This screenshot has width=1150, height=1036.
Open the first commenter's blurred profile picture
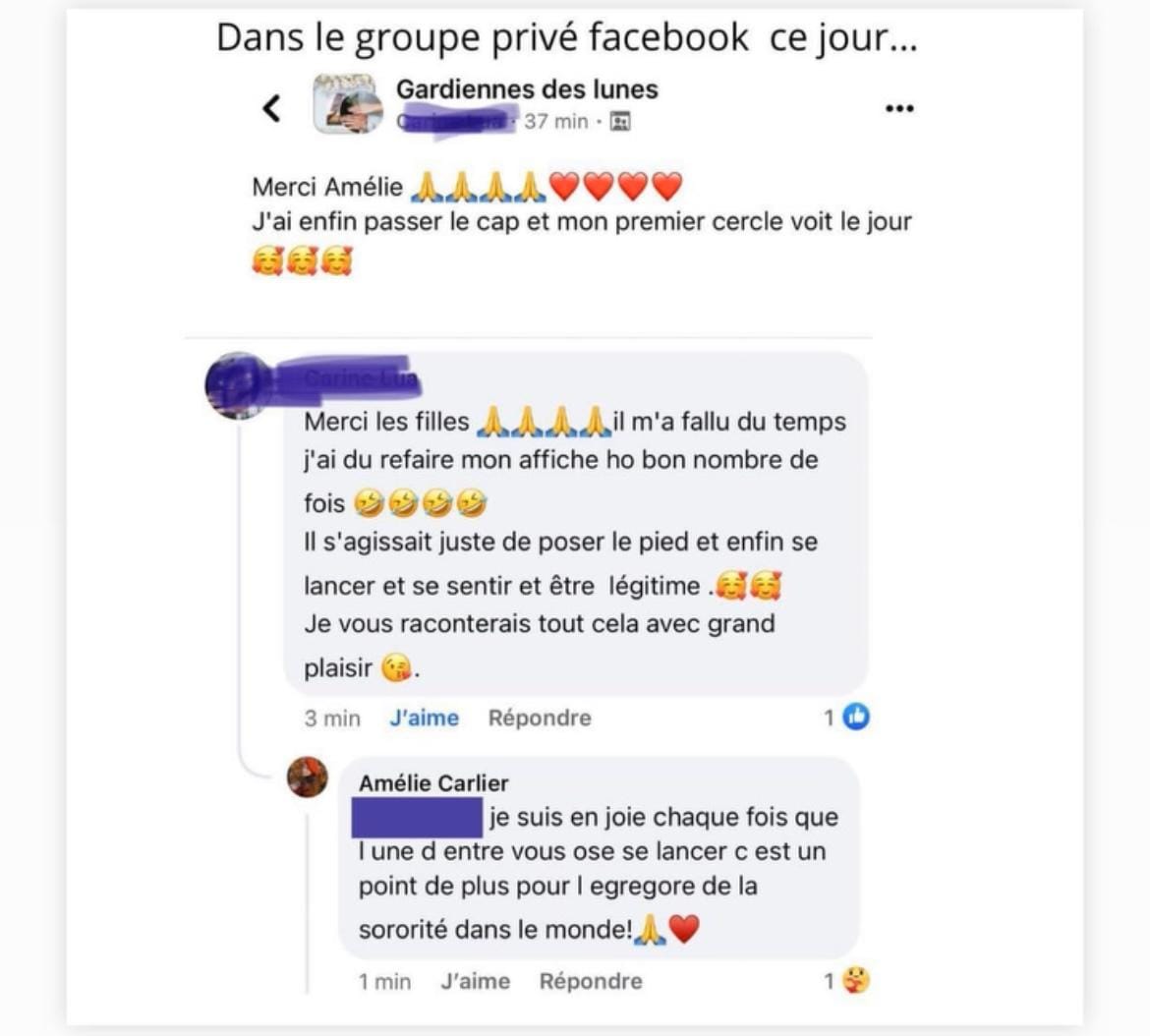237,385
